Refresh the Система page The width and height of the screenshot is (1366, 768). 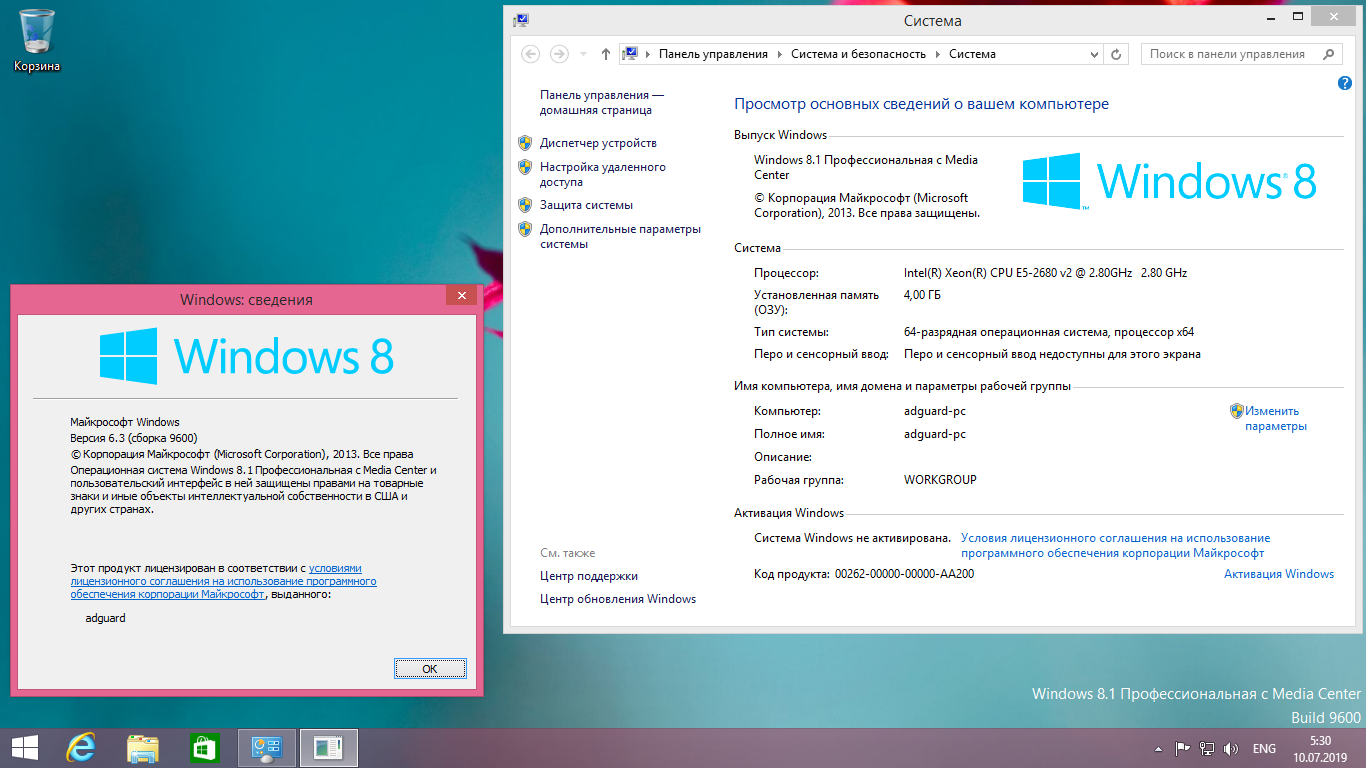click(x=1117, y=54)
